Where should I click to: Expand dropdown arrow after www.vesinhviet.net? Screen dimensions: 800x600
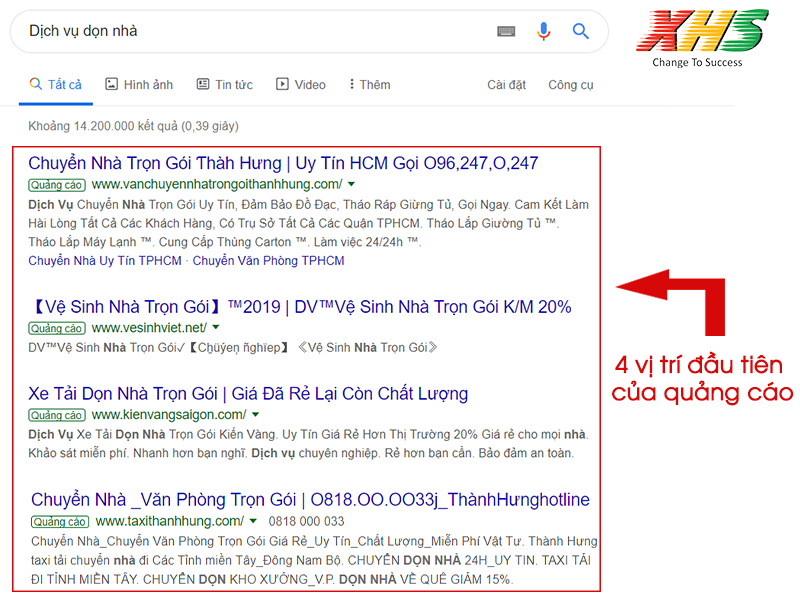coord(216,328)
